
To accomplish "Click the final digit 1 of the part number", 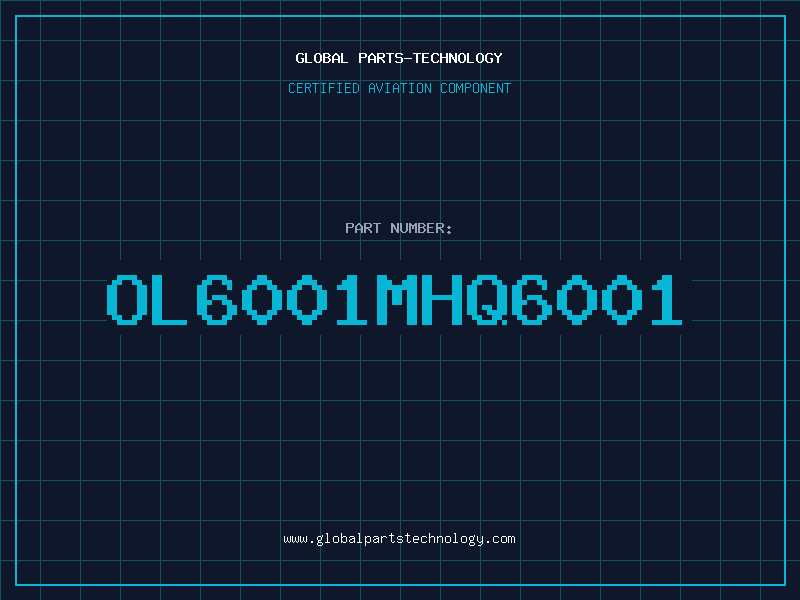I will (666, 299).
